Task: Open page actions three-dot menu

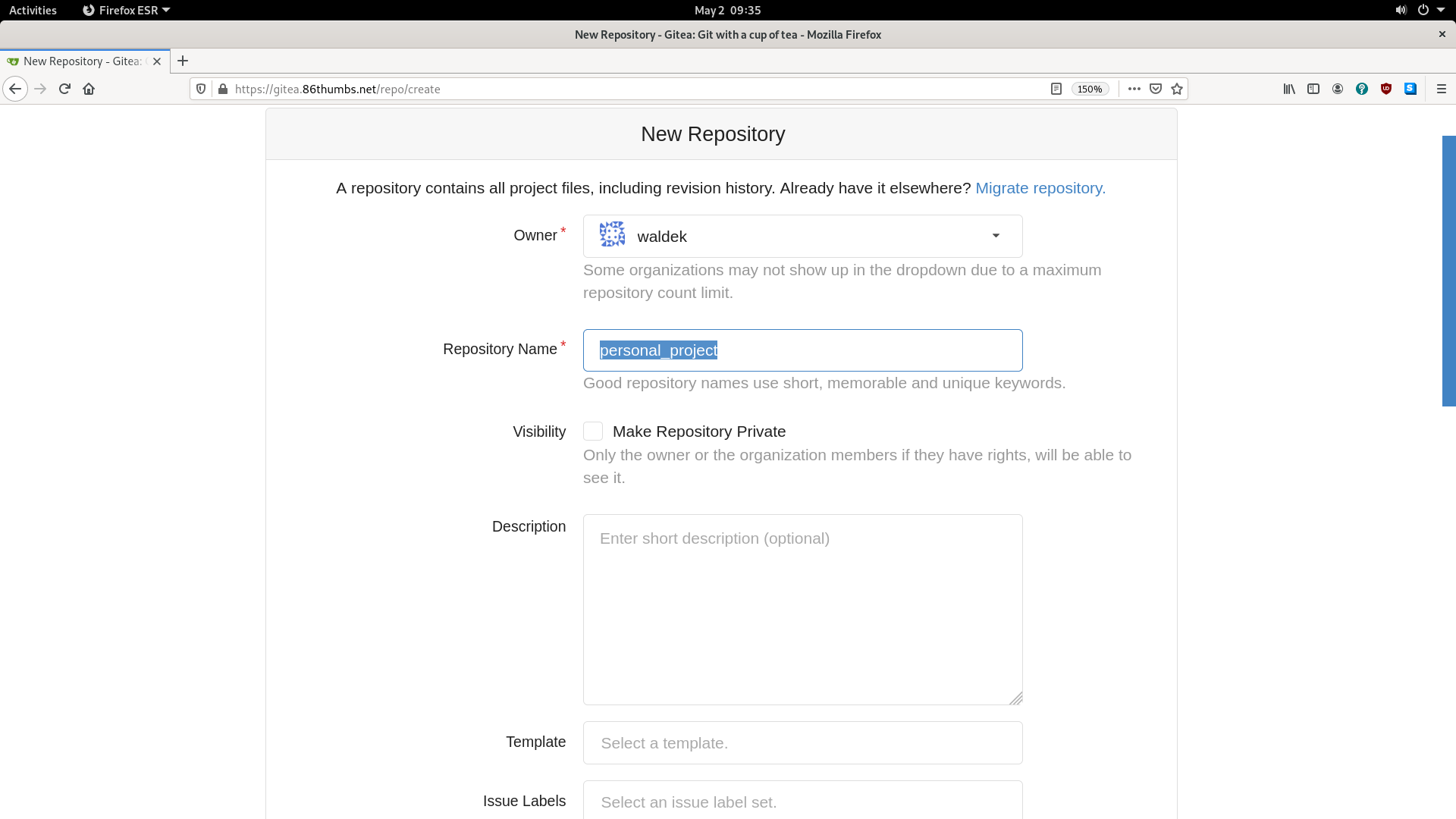Action: pos(1134,89)
